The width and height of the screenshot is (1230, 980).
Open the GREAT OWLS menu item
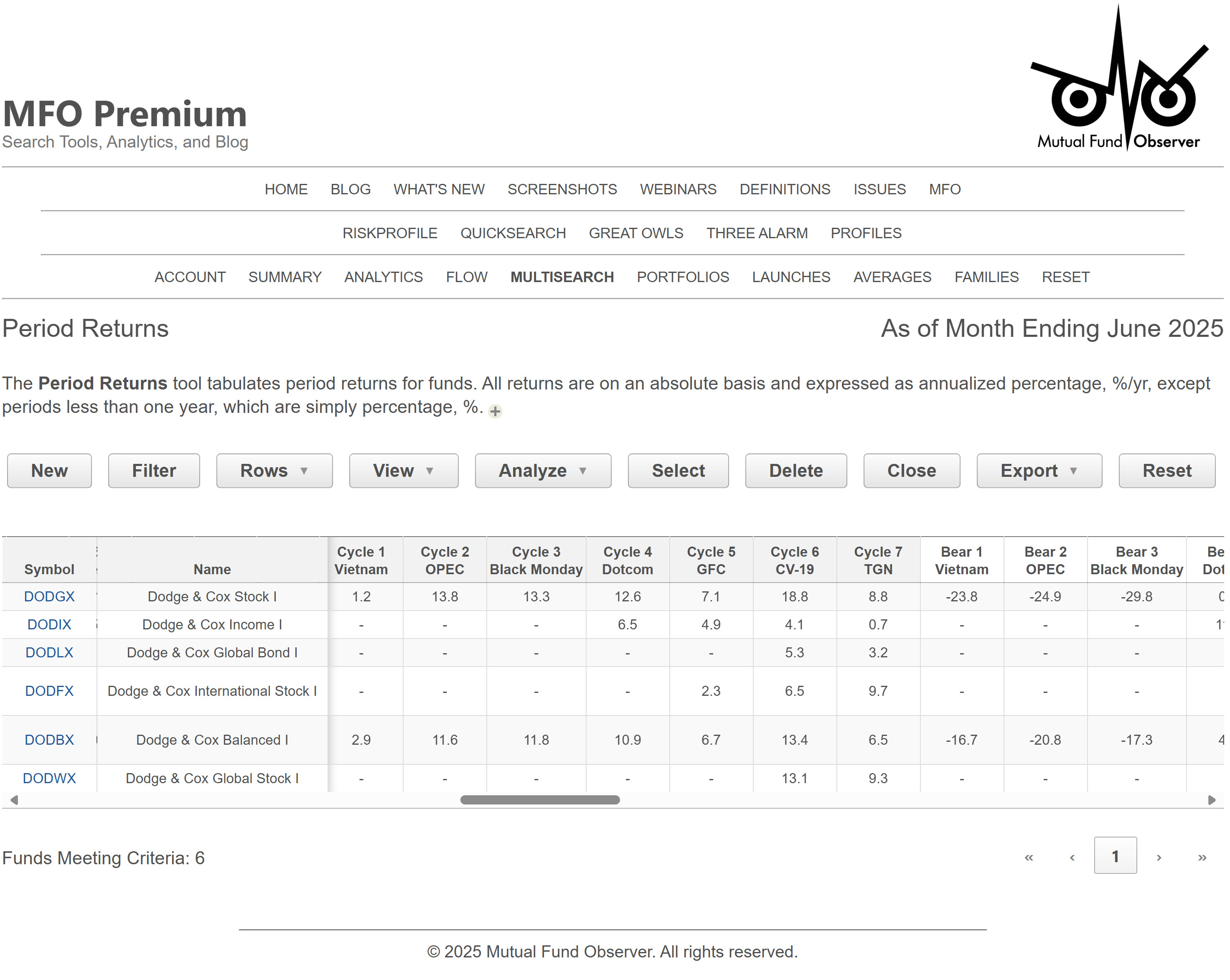(635, 233)
